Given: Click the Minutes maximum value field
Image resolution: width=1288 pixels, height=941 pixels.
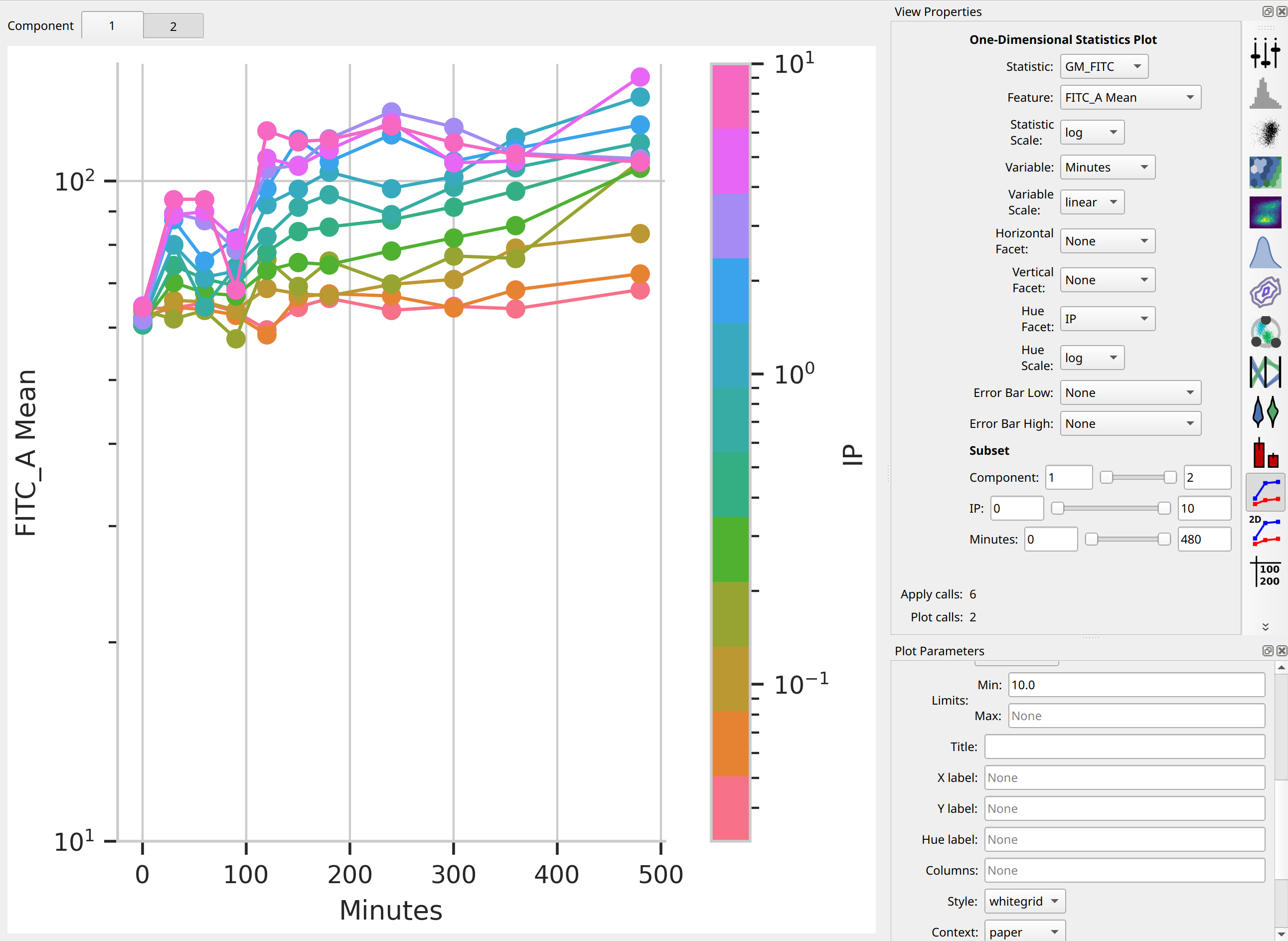Looking at the screenshot, I should pyautogui.click(x=1204, y=539).
